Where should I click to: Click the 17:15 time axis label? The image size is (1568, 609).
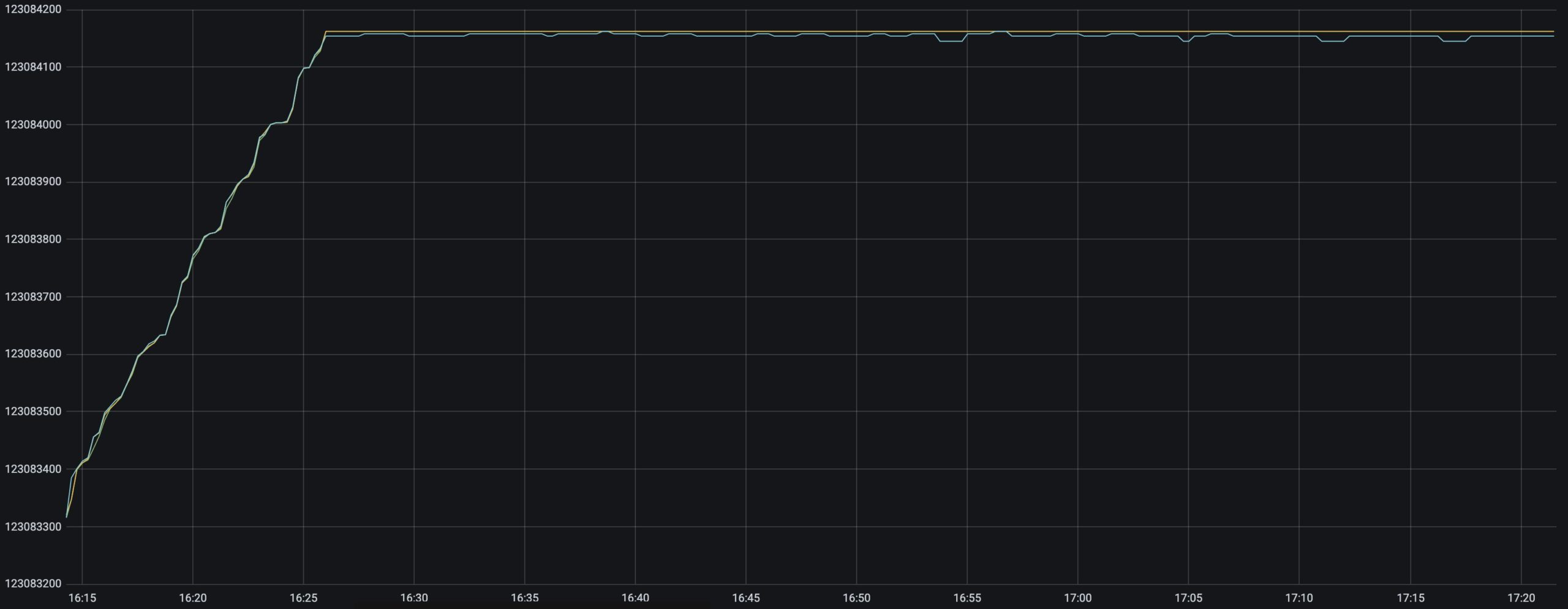coord(1411,597)
